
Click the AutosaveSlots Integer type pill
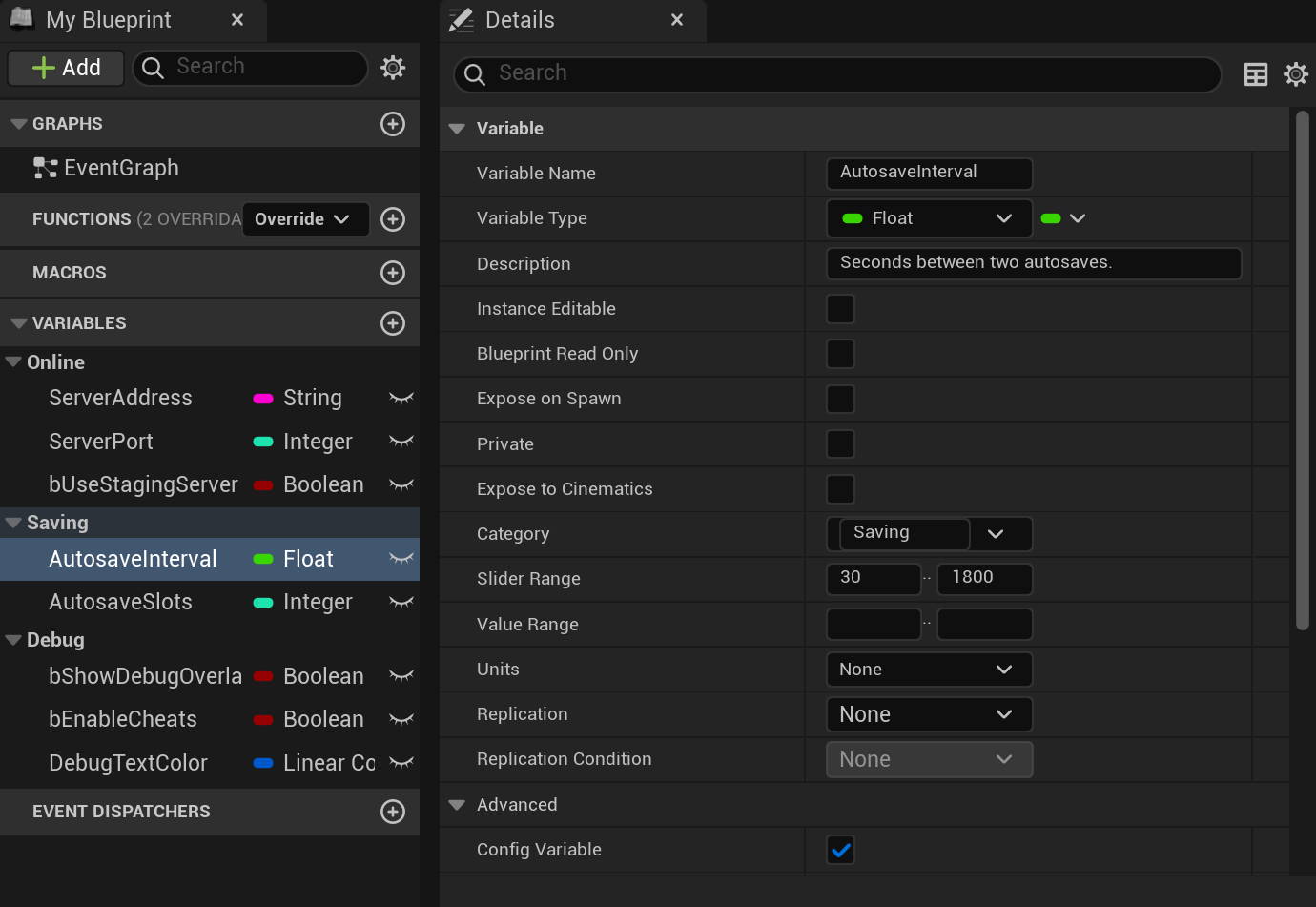(263, 603)
